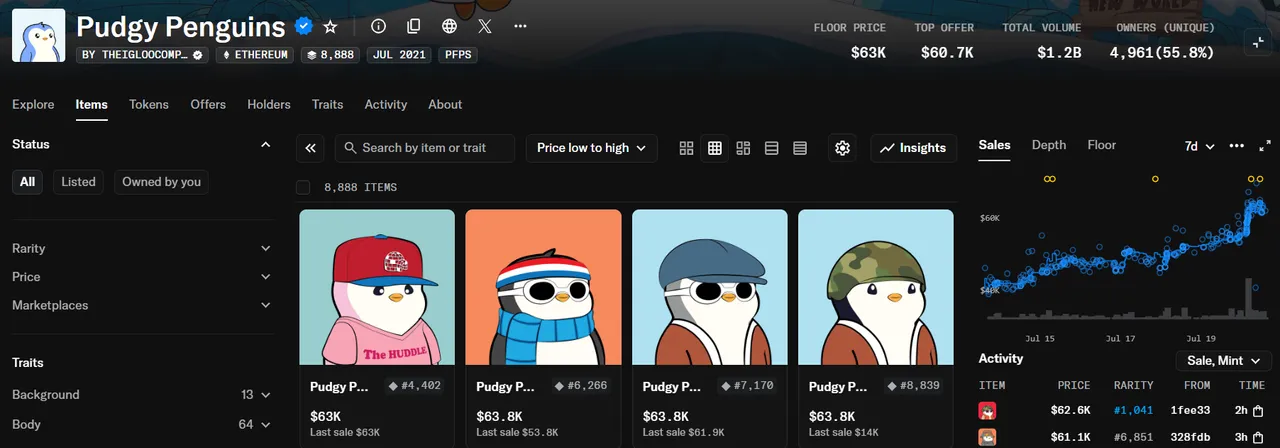Open the Sale, Mint activity filter dropdown
Image resolution: width=1280 pixels, height=448 pixels.
tap(1223, 361)
